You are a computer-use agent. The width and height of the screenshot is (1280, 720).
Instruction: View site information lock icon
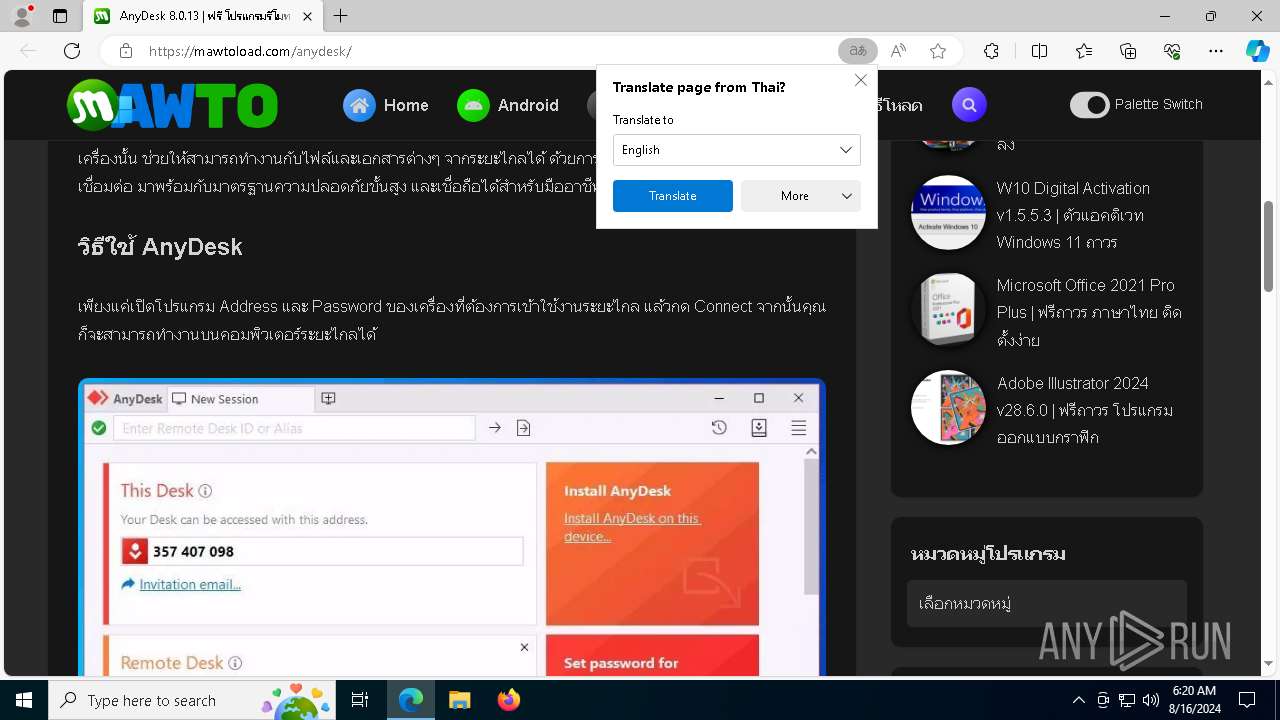[125, 51]
